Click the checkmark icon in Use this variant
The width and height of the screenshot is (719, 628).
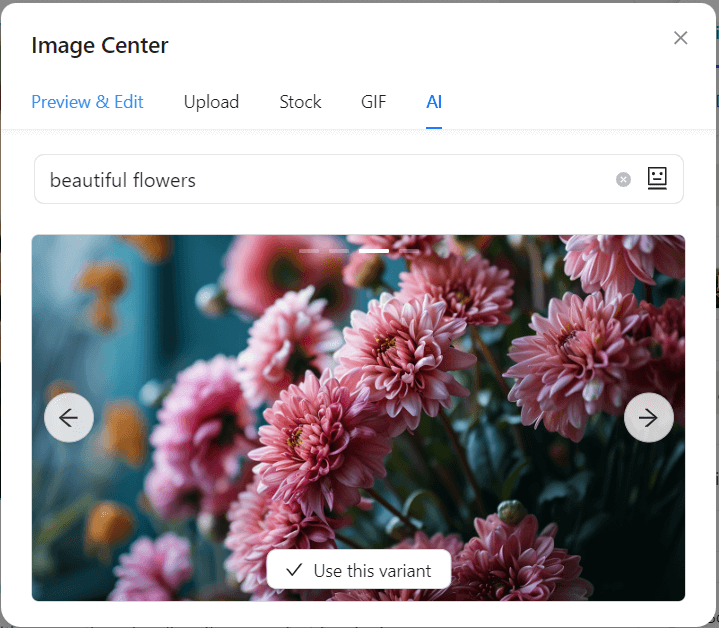click(x=294, y=570)
